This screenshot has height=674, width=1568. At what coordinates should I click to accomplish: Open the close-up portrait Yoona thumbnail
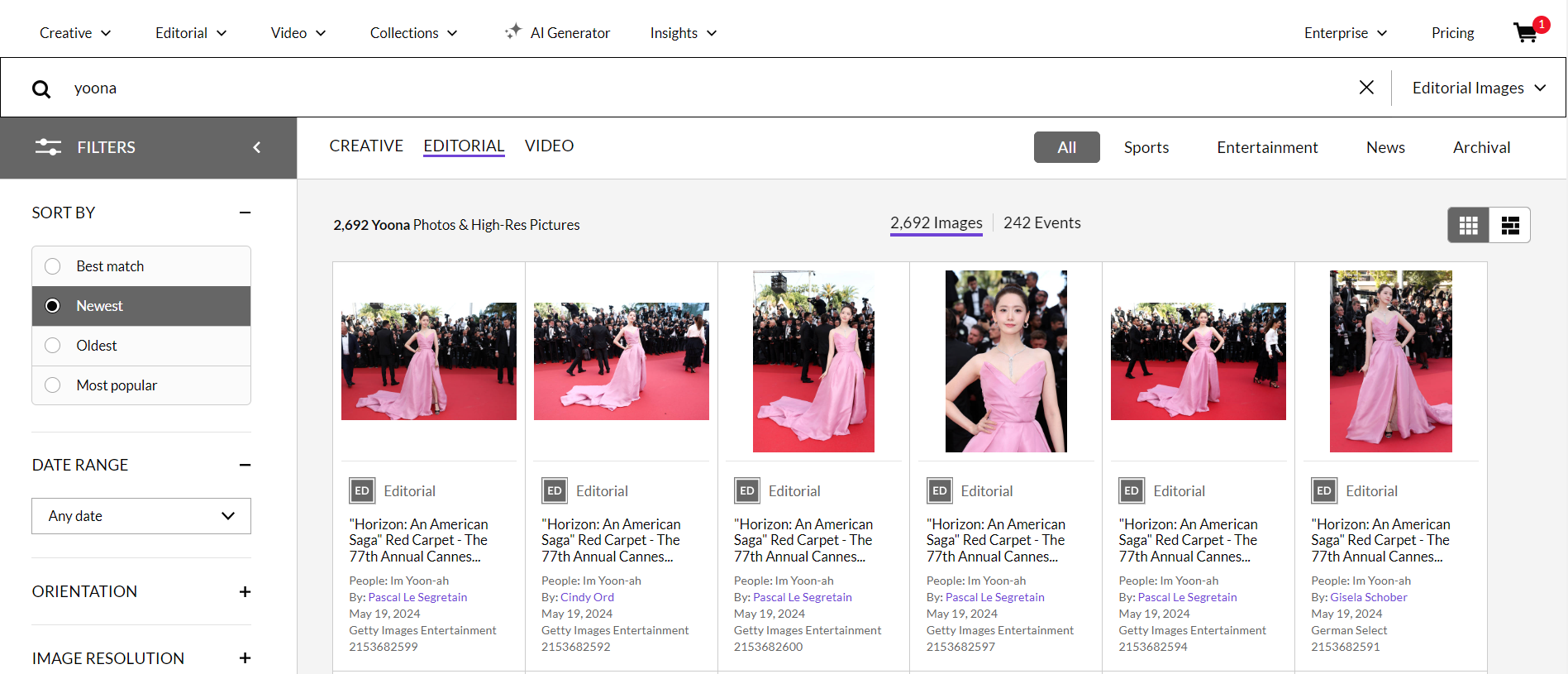(x=1006, y=361)
